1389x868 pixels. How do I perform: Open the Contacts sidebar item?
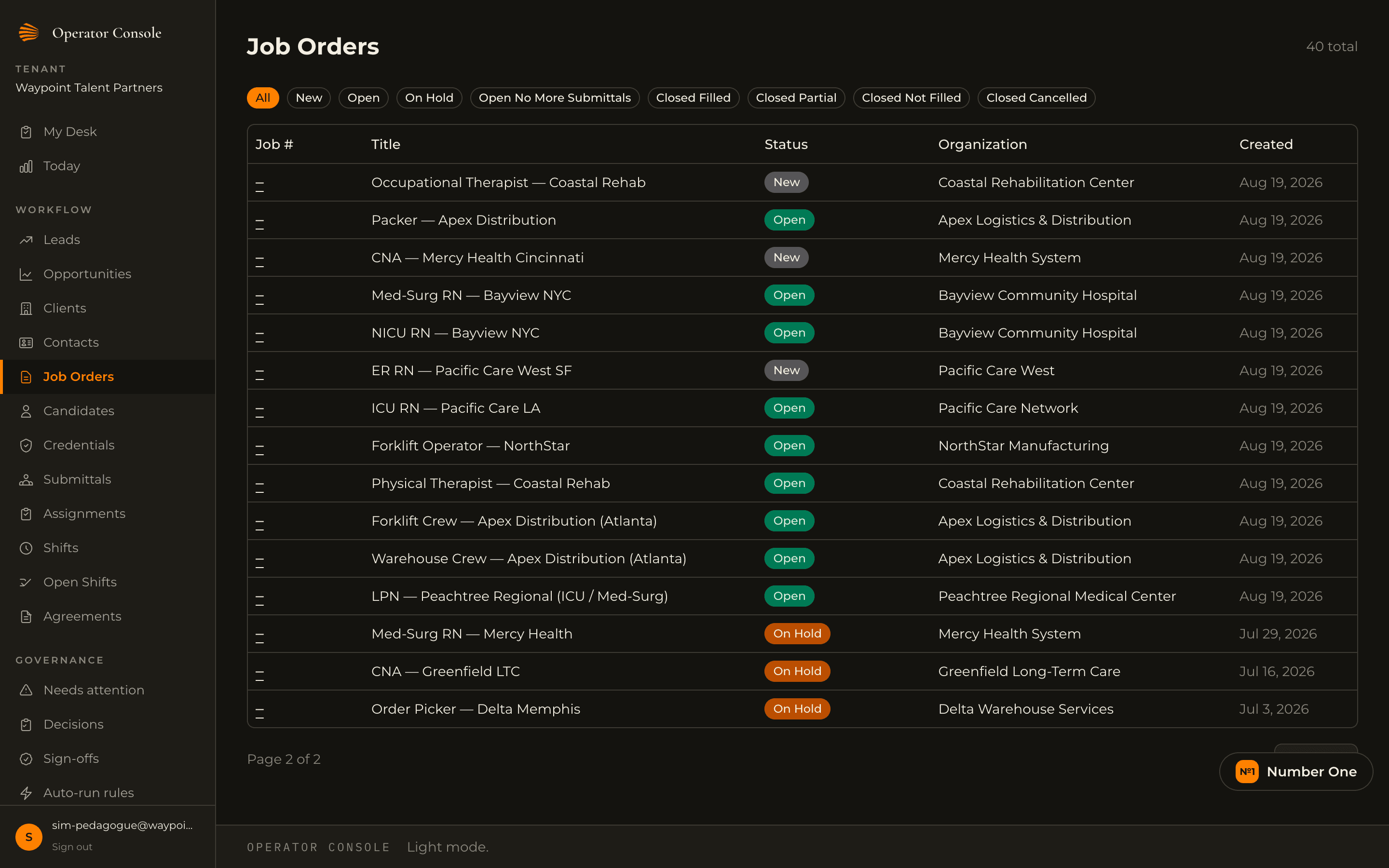tap(108, 342)
